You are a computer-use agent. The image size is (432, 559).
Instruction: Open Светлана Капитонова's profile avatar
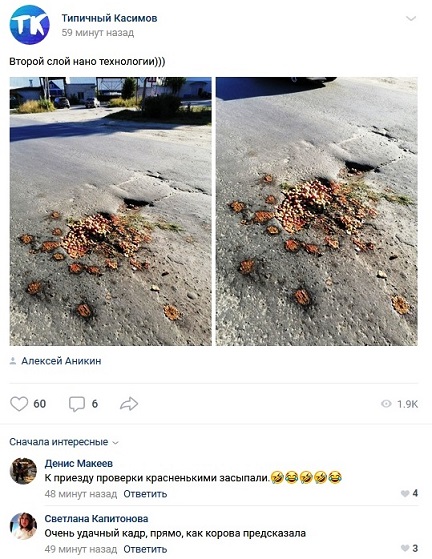(x=23, y=526)
